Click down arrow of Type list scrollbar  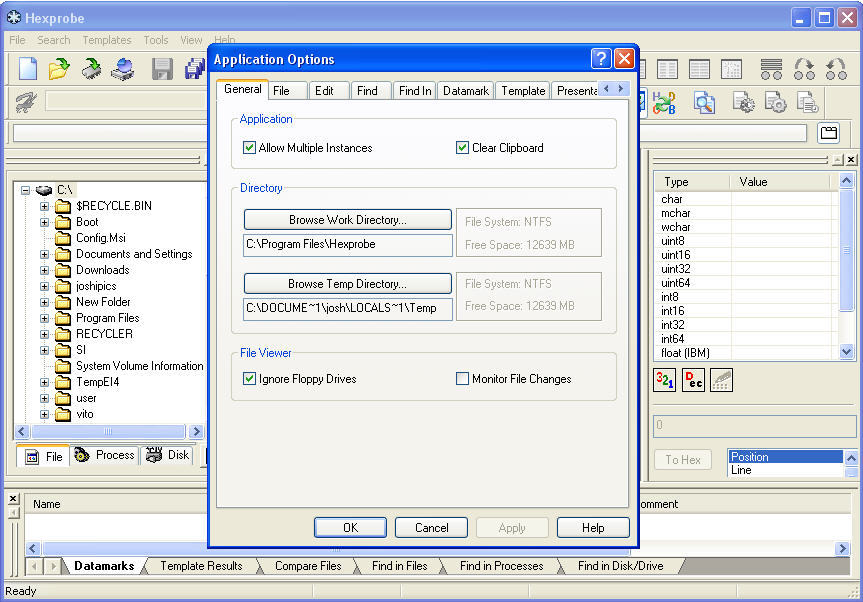[846, 352]
